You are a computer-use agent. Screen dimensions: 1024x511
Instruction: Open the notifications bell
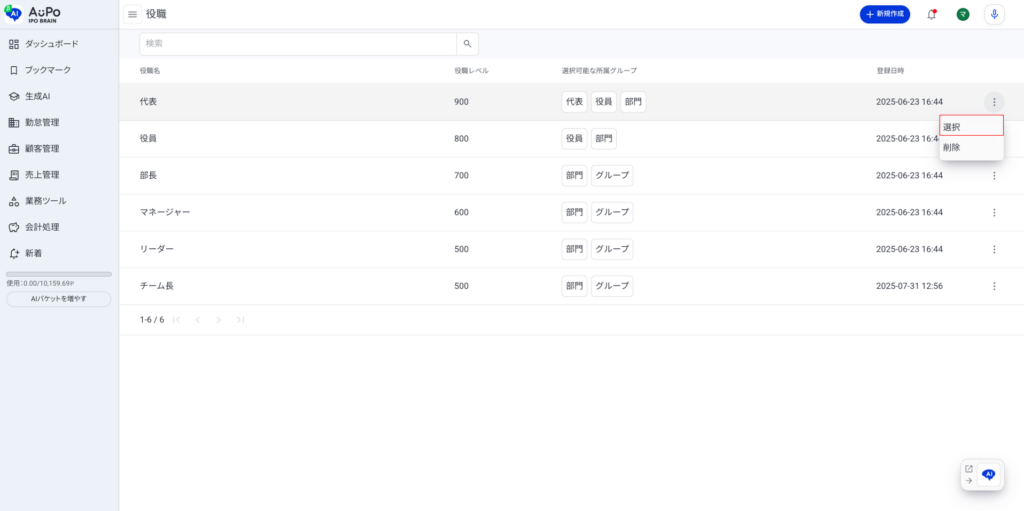click(x=932, y=14)
